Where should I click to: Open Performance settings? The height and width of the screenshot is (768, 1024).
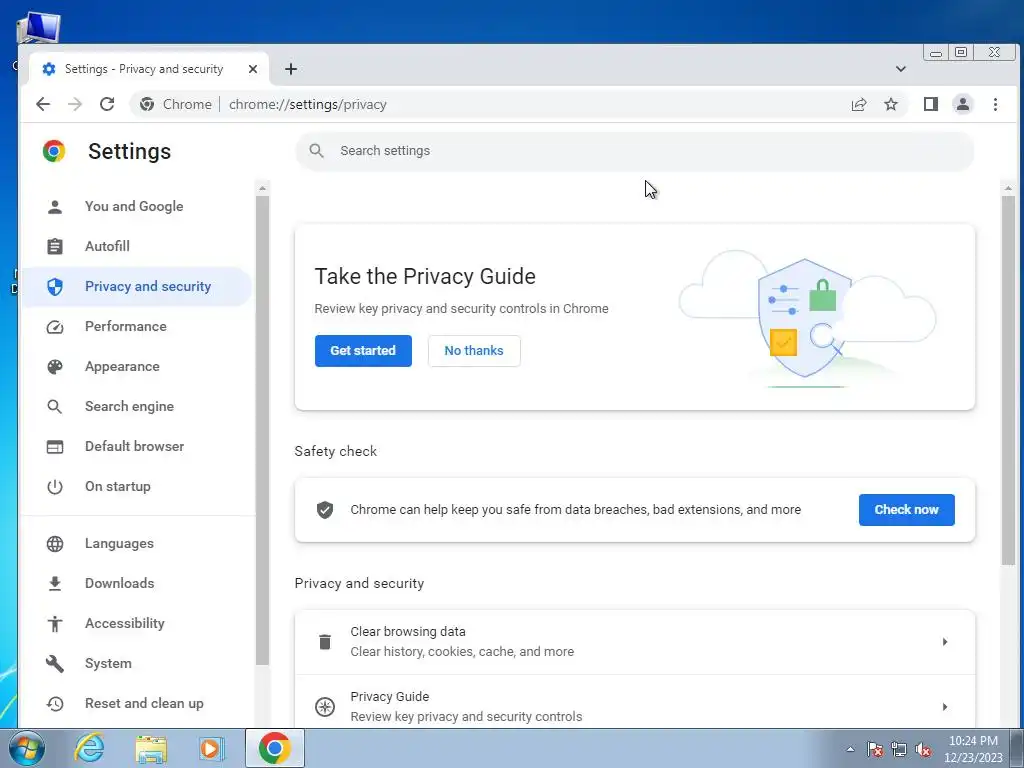tap(137, 327)
